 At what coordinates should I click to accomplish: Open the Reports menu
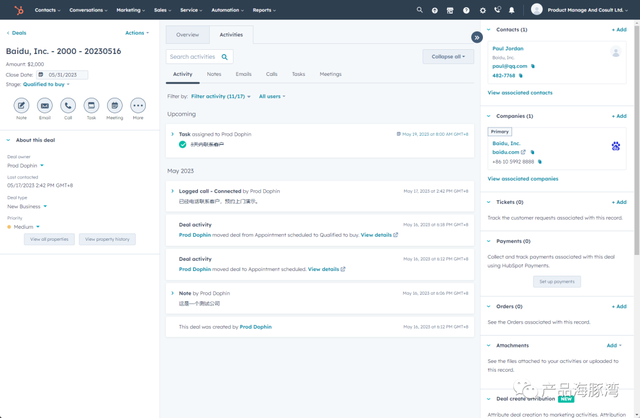point(264,10)
